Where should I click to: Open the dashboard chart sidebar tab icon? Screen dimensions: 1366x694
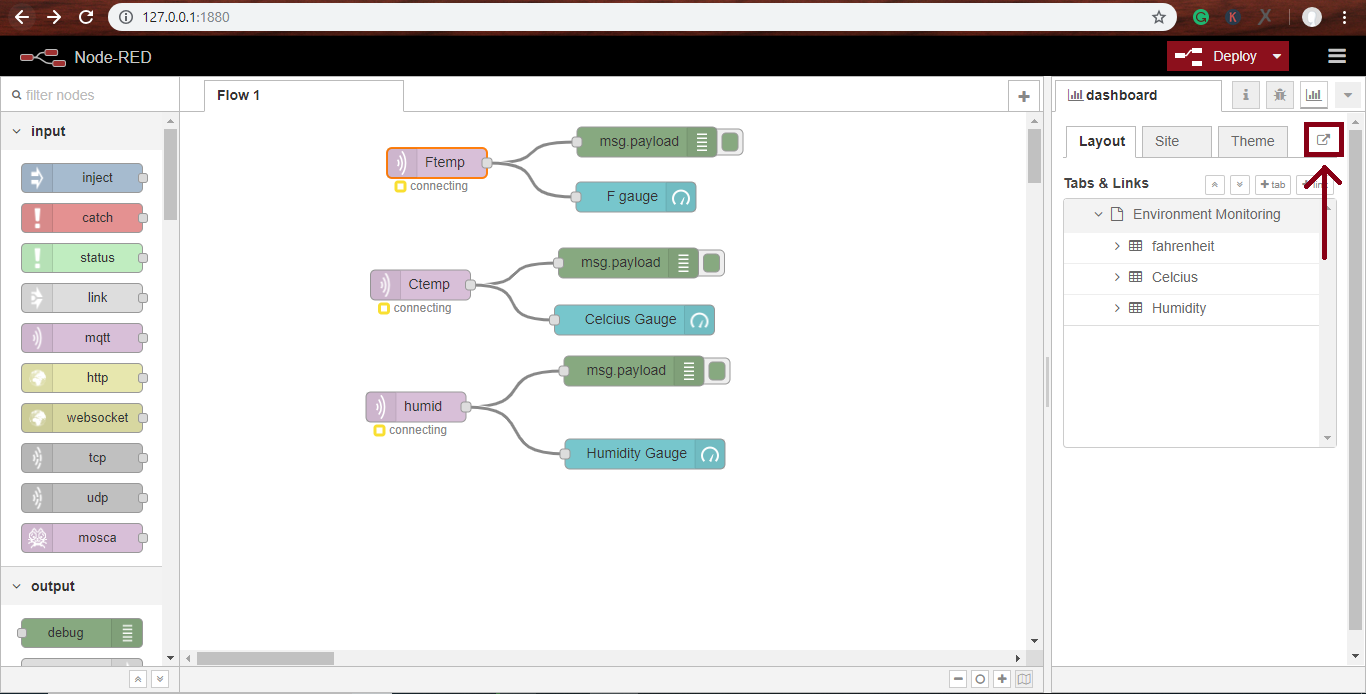coord(1313,95)
